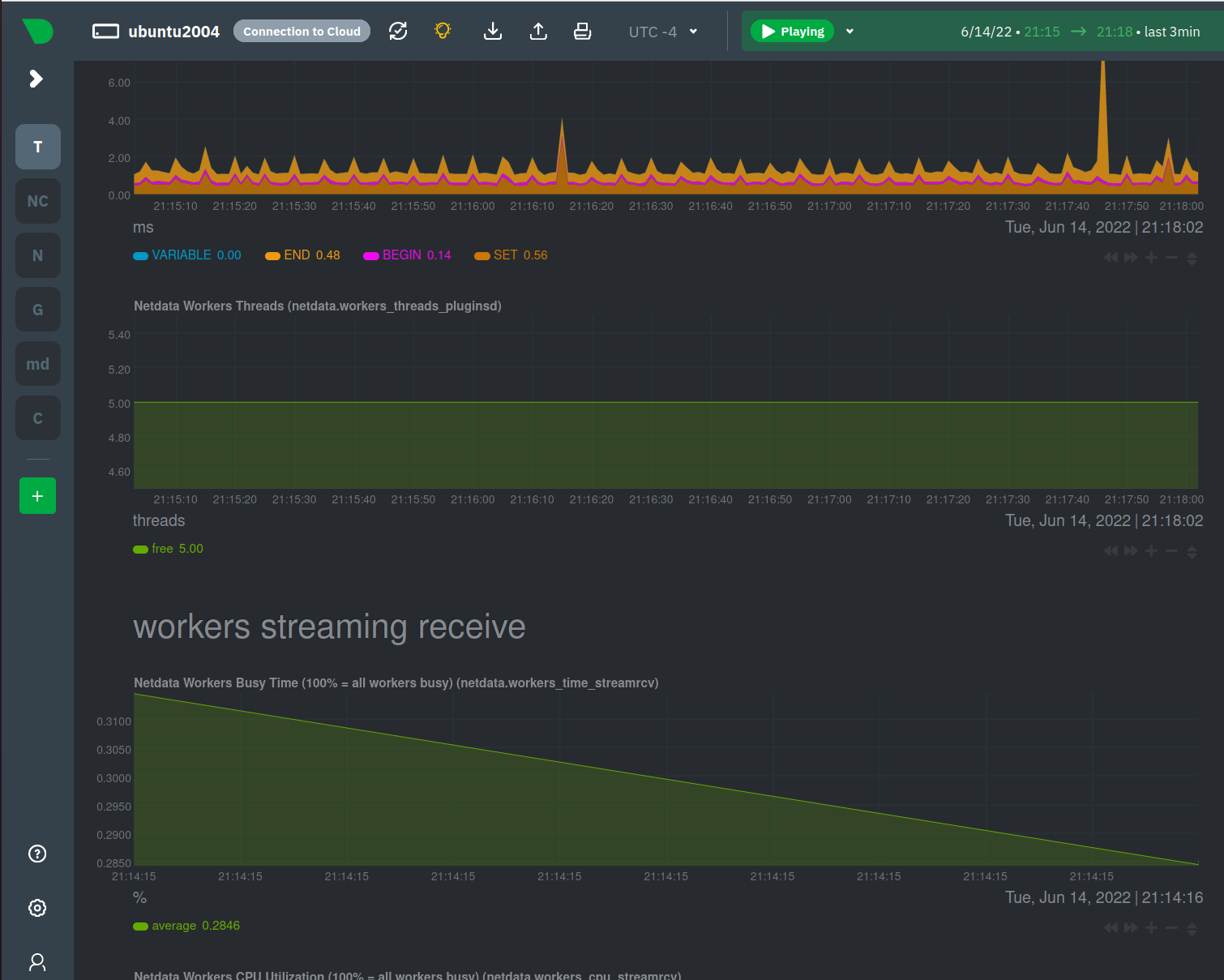Collapse the left sidebar
This screenshot has width=1224, height=980.
[35, 79]
